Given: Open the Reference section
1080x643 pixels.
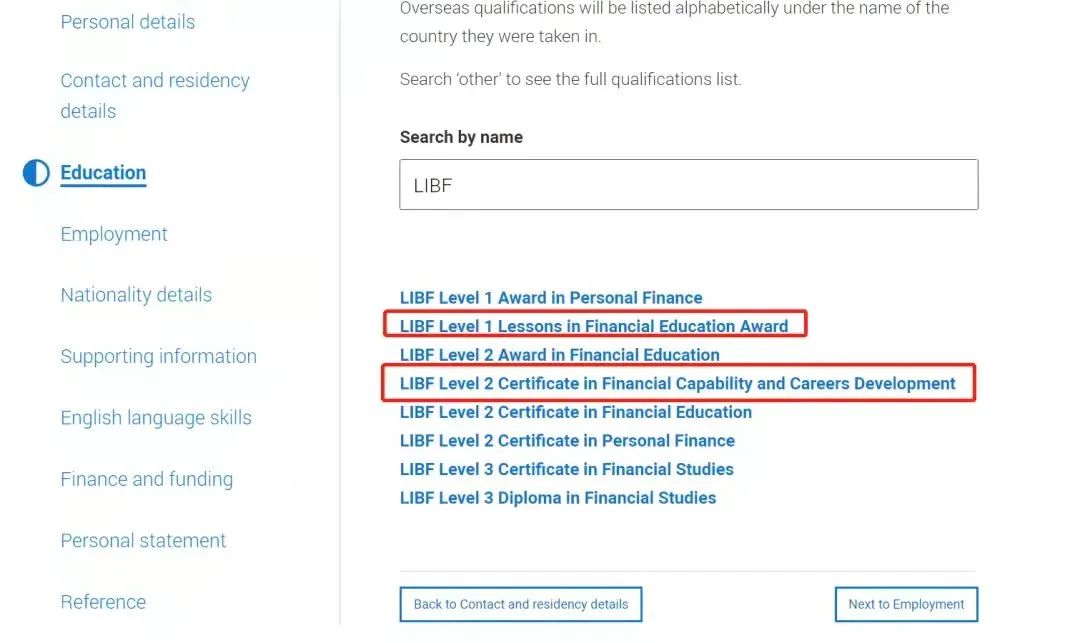Looking at the screenshot, I should (103, 601).
